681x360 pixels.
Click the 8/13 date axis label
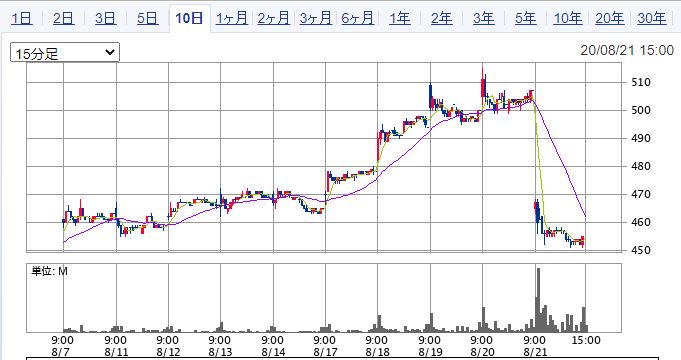click(221, 352)
